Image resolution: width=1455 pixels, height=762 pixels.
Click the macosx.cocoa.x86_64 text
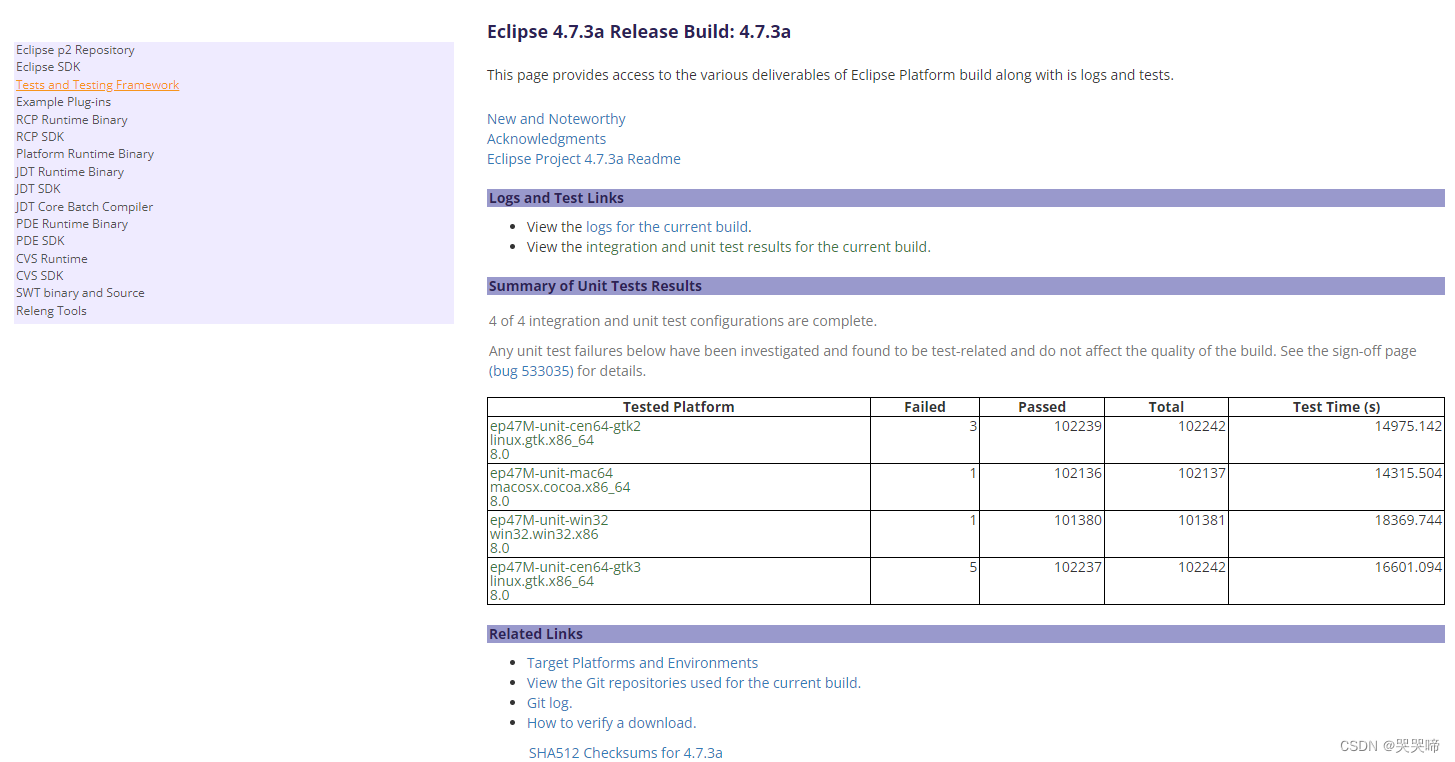pos(560,487)
